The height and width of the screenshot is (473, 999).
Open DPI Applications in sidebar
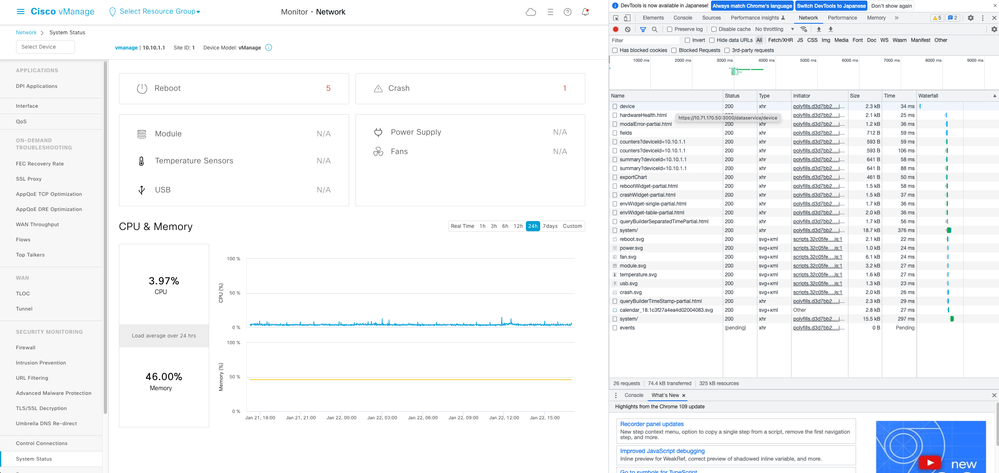[36, 86]
